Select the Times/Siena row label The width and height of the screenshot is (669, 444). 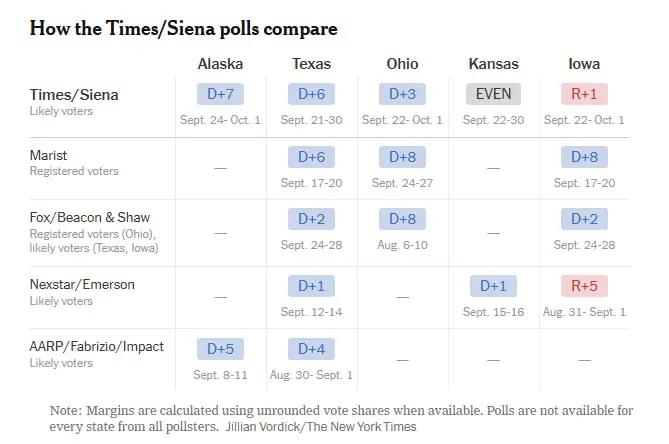74,95
